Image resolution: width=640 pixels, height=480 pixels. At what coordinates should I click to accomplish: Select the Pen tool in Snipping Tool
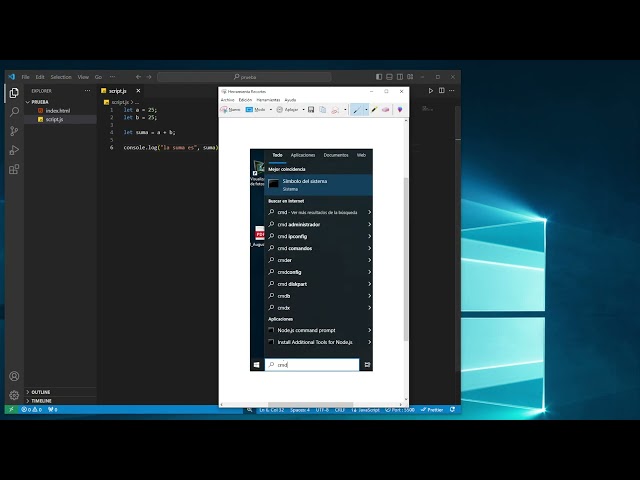pos(357,110)
